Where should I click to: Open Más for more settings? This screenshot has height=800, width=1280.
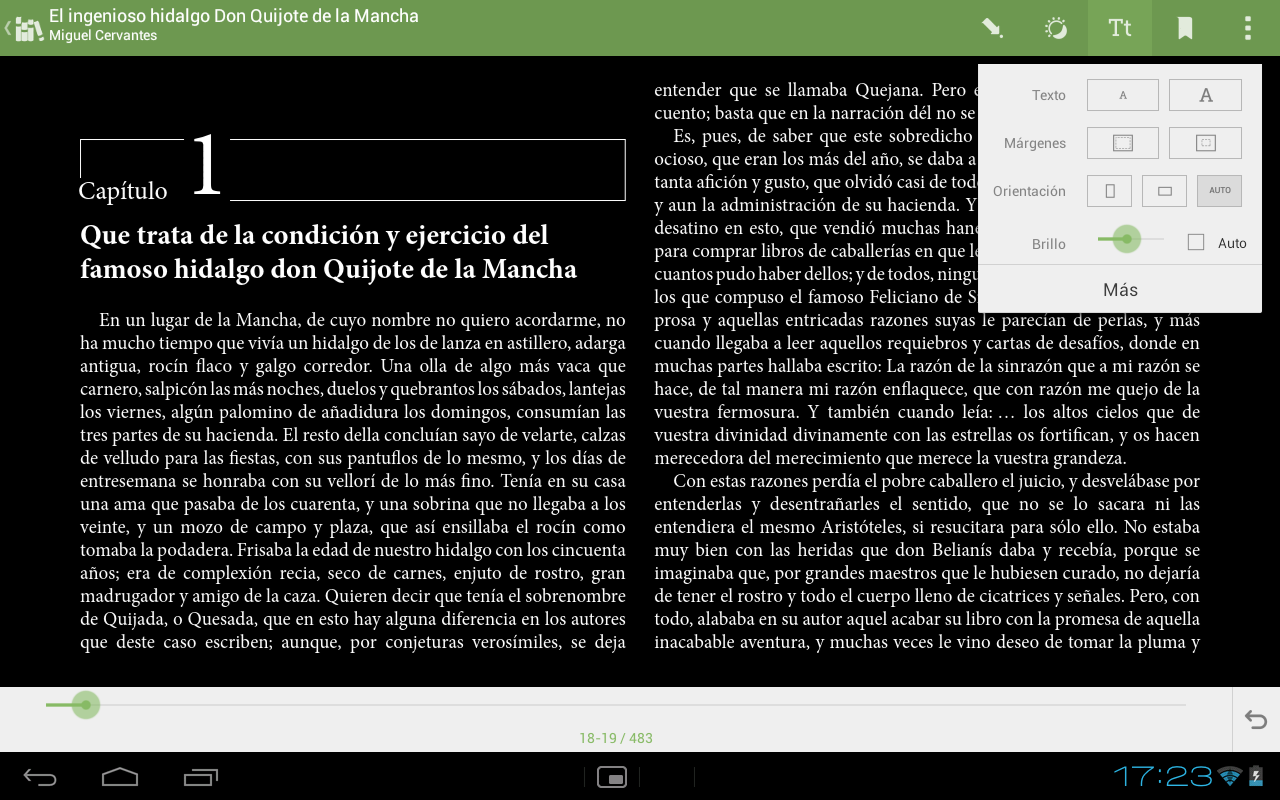(x=1120, y=290)
